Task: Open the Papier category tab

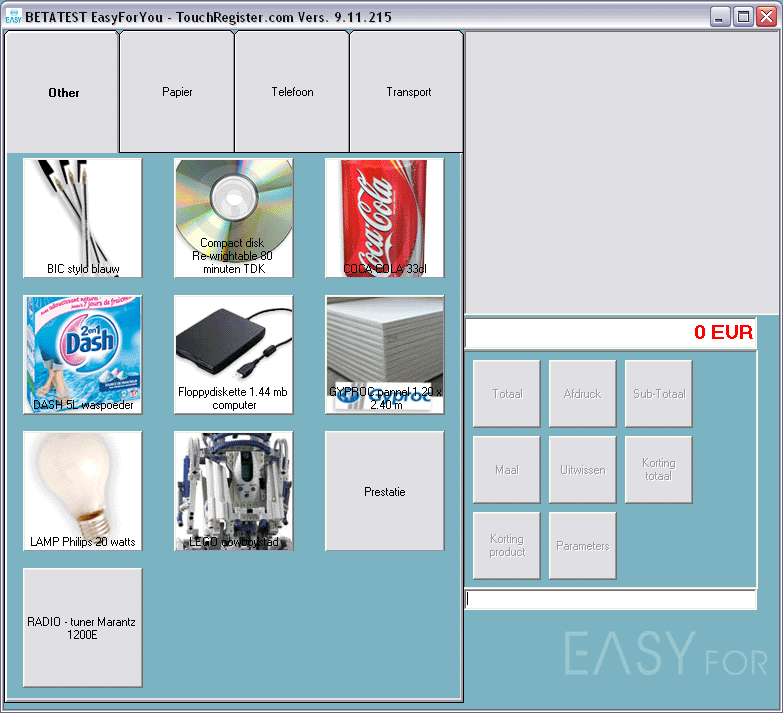Action: pos(177,92)
